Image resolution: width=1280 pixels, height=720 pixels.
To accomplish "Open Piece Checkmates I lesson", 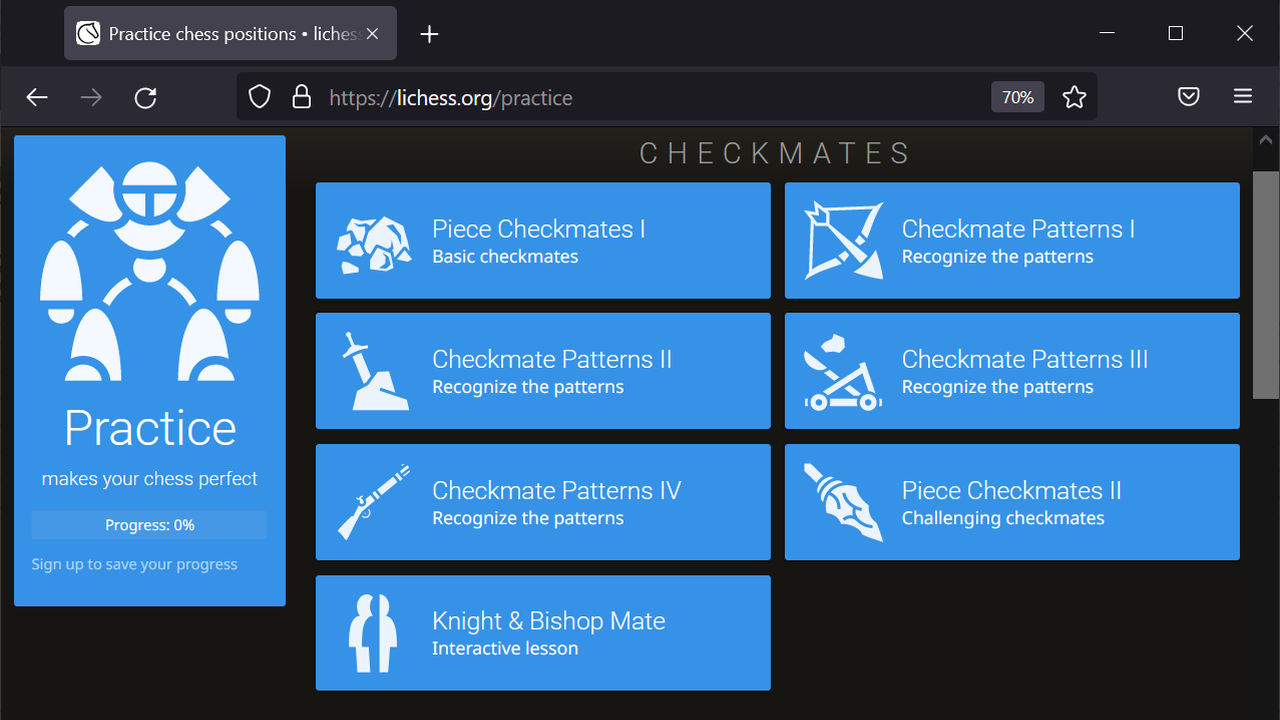I will (543, 240).
